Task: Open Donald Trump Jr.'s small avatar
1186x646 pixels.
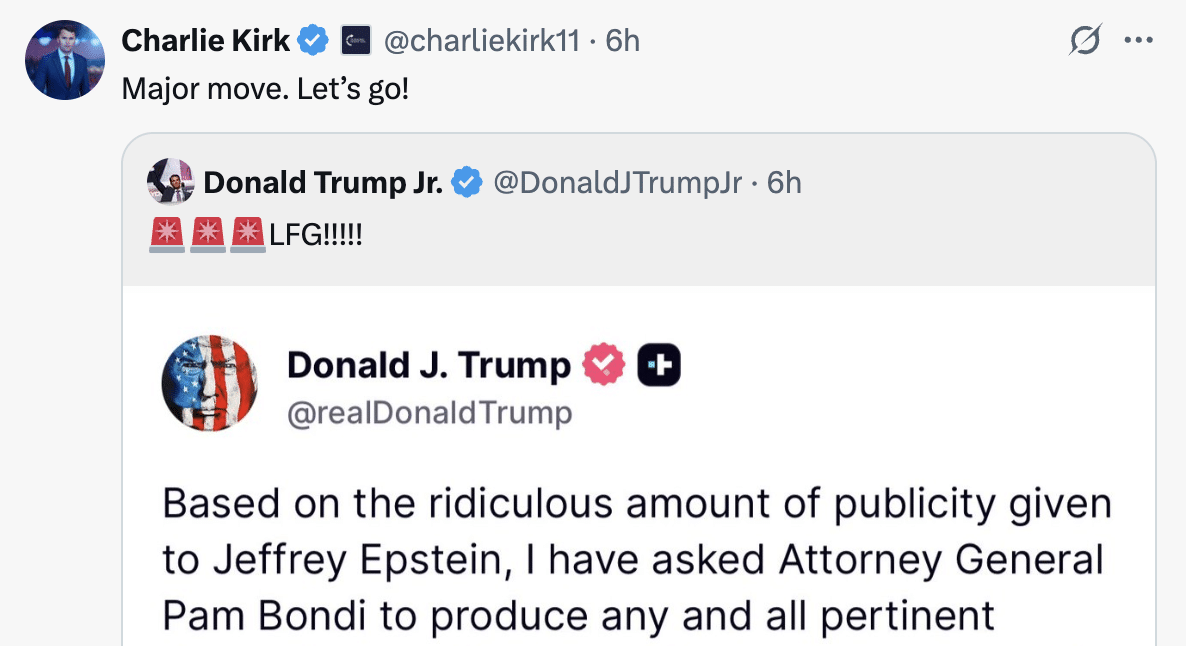Action: click(x=171, y=182)
